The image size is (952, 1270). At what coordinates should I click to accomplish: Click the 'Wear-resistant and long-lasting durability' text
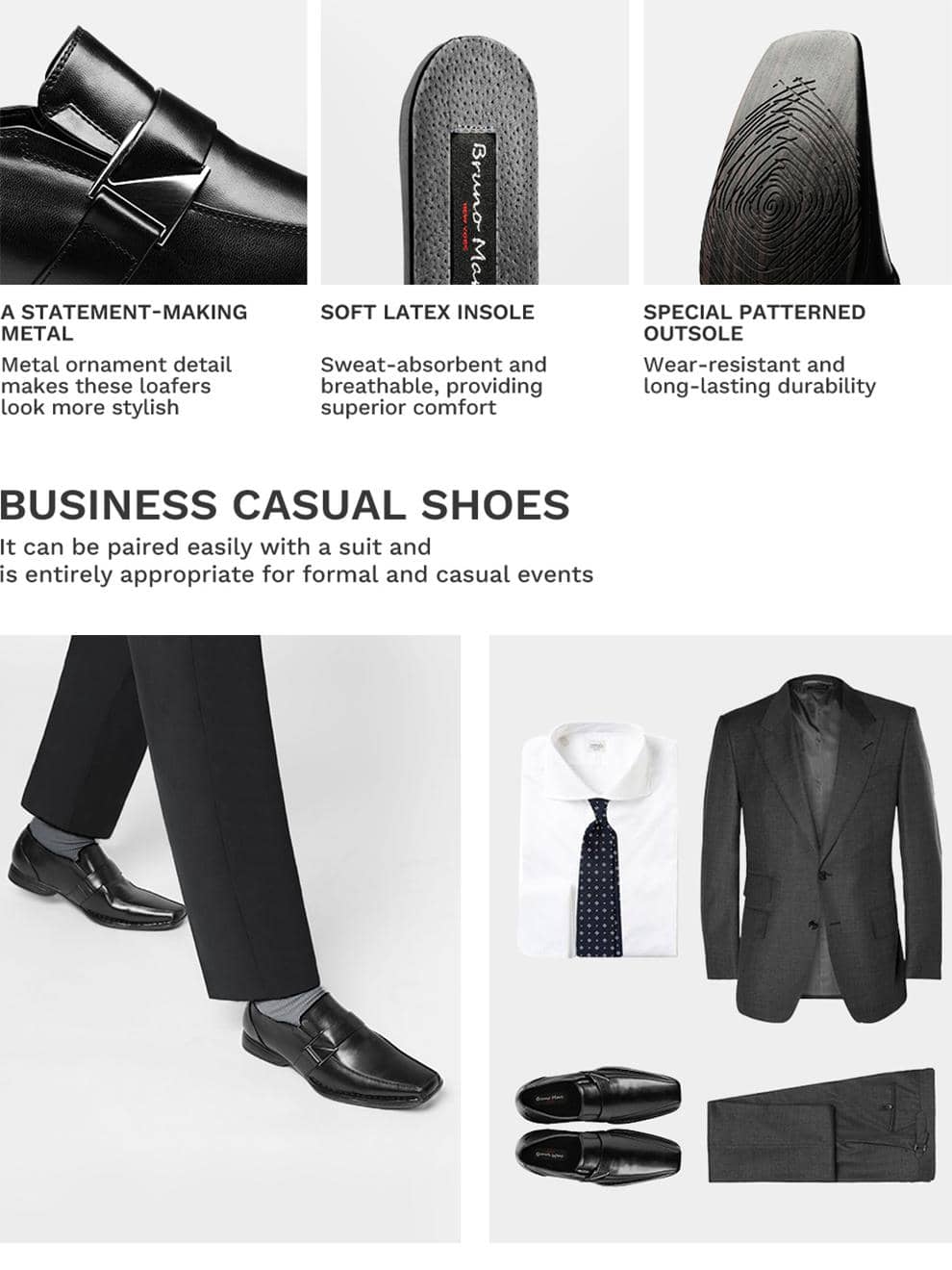pyautogui.click(x=760, y=375)
